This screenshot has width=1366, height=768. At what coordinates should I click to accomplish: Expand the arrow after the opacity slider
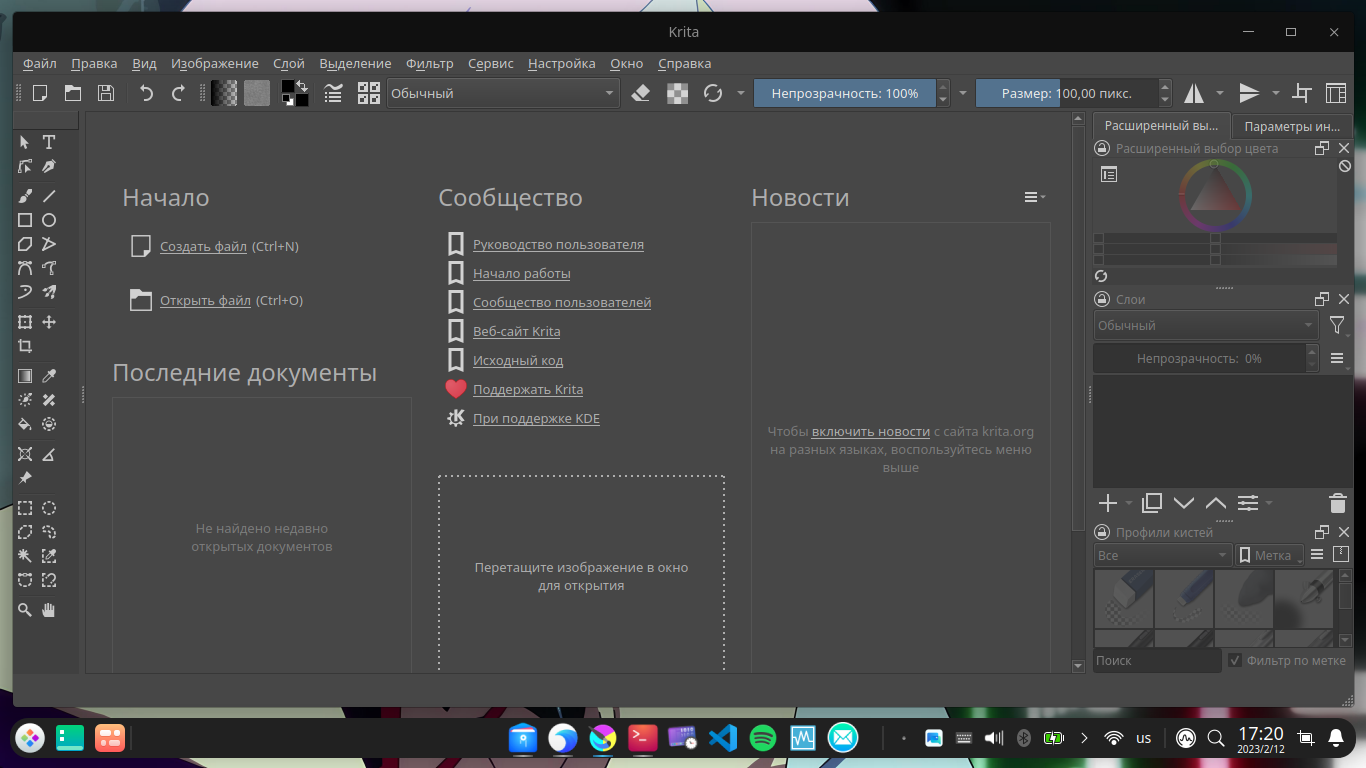point(963,93)
